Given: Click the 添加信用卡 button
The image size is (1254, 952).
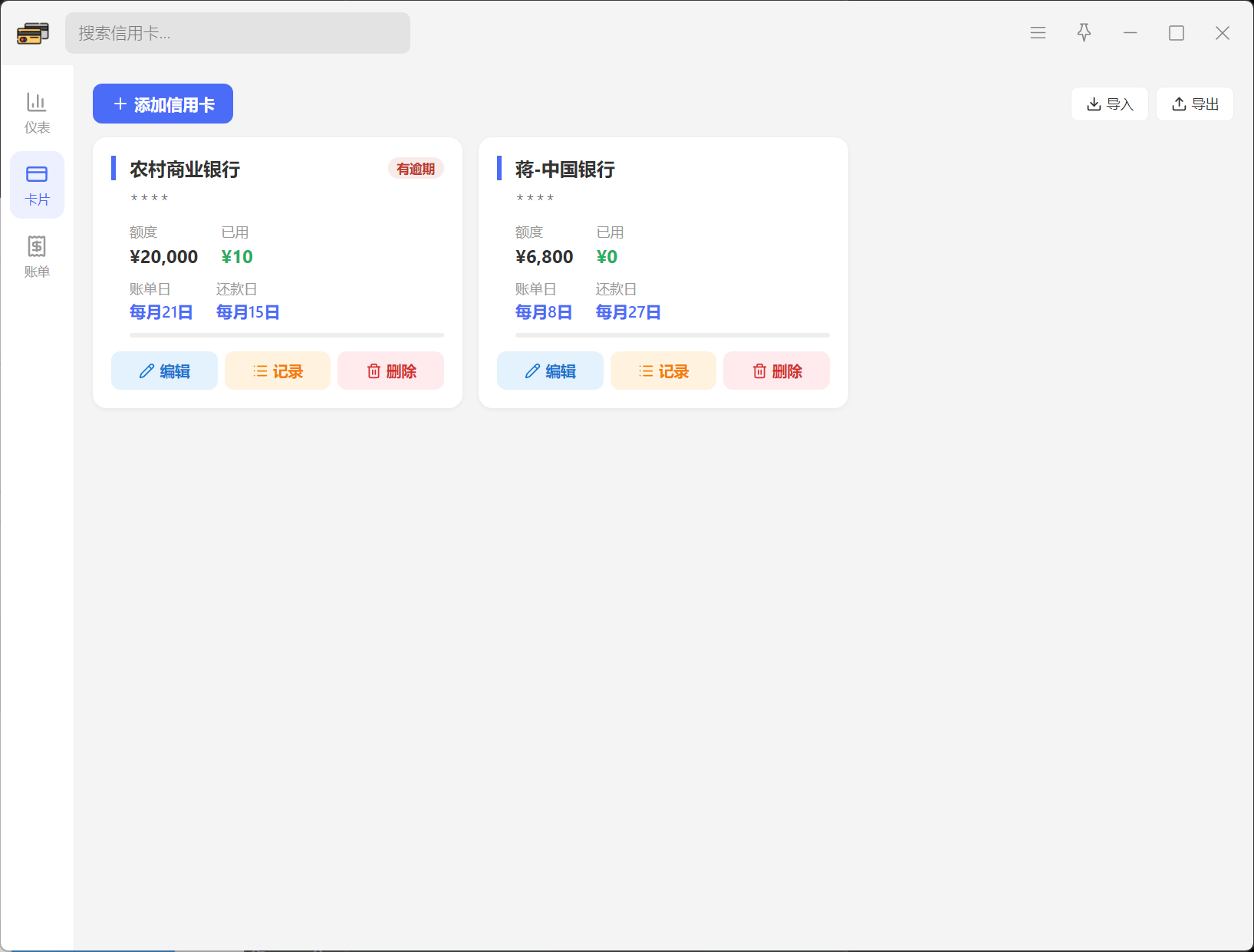Looking at the screenshot, I should click(163, 104).
